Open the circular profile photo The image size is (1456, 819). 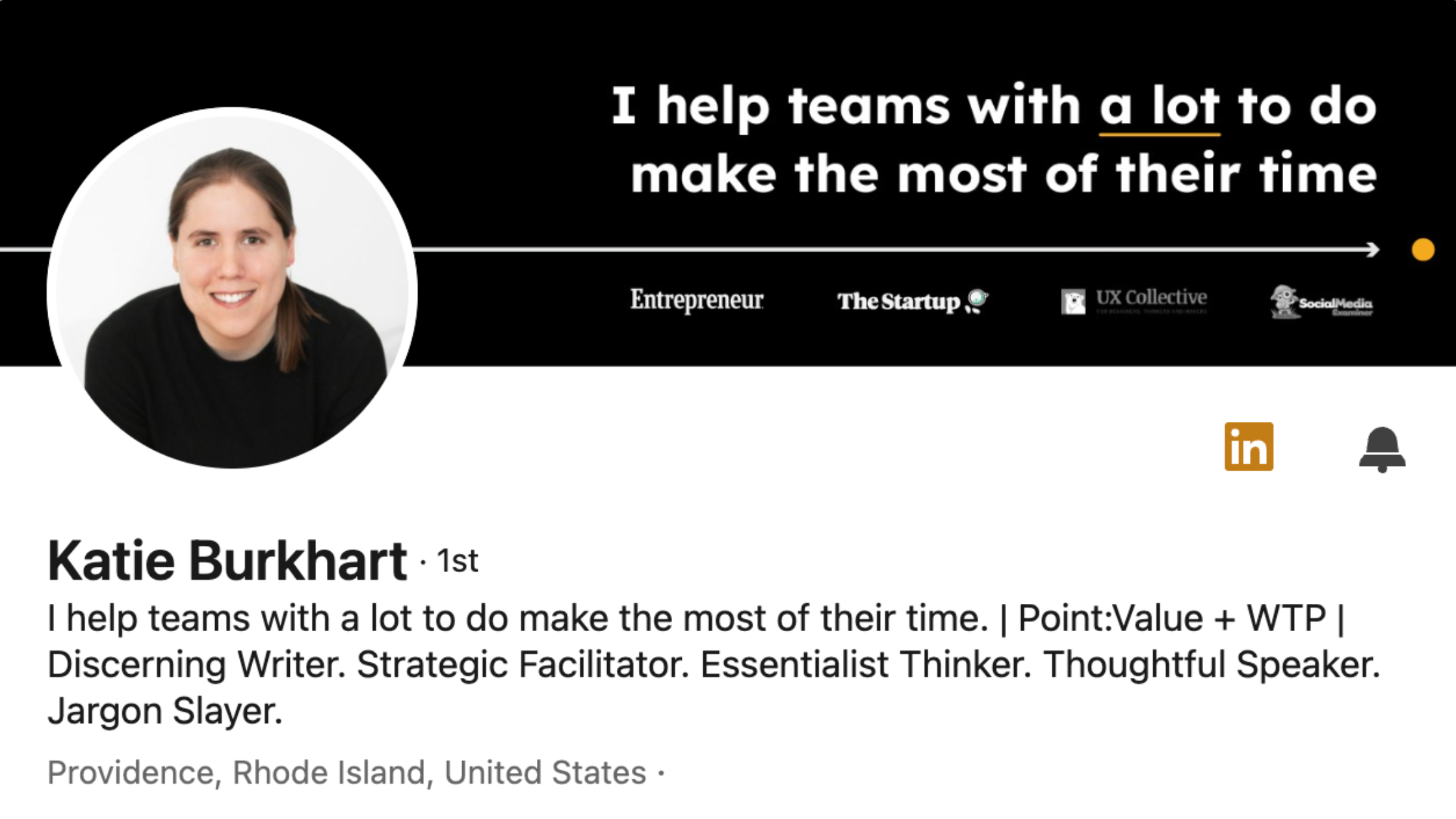coord(232,288)
